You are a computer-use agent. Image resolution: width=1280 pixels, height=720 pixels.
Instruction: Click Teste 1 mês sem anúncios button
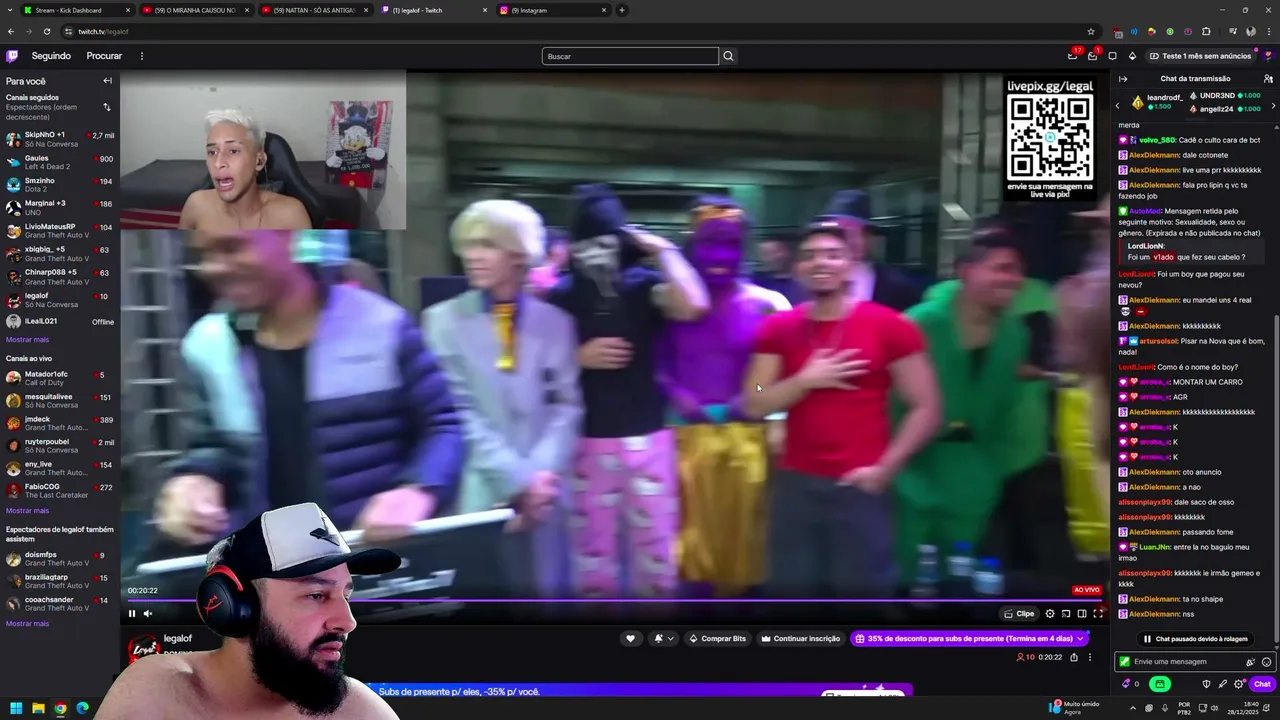[1199, 56]
